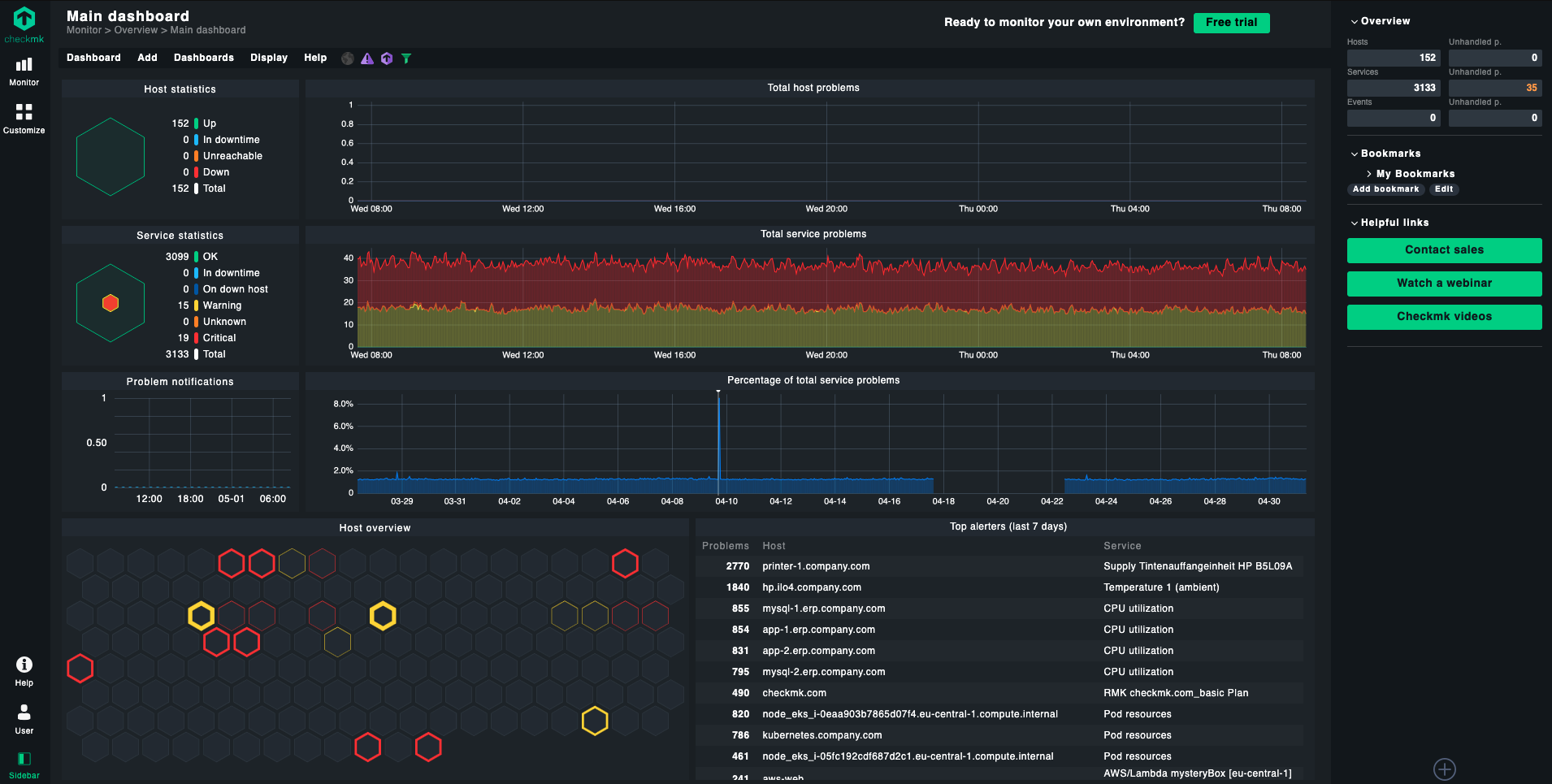
Task: Open Temperature 1 (ambient) service
Action: tap(1161, 587)
